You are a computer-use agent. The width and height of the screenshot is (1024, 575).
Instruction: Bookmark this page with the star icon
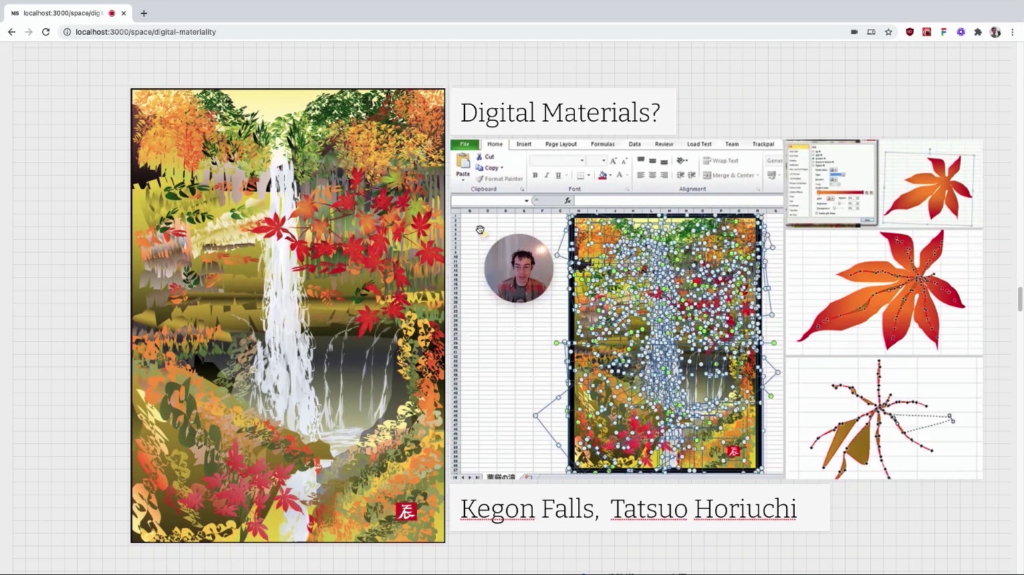(x=888, y=31)
